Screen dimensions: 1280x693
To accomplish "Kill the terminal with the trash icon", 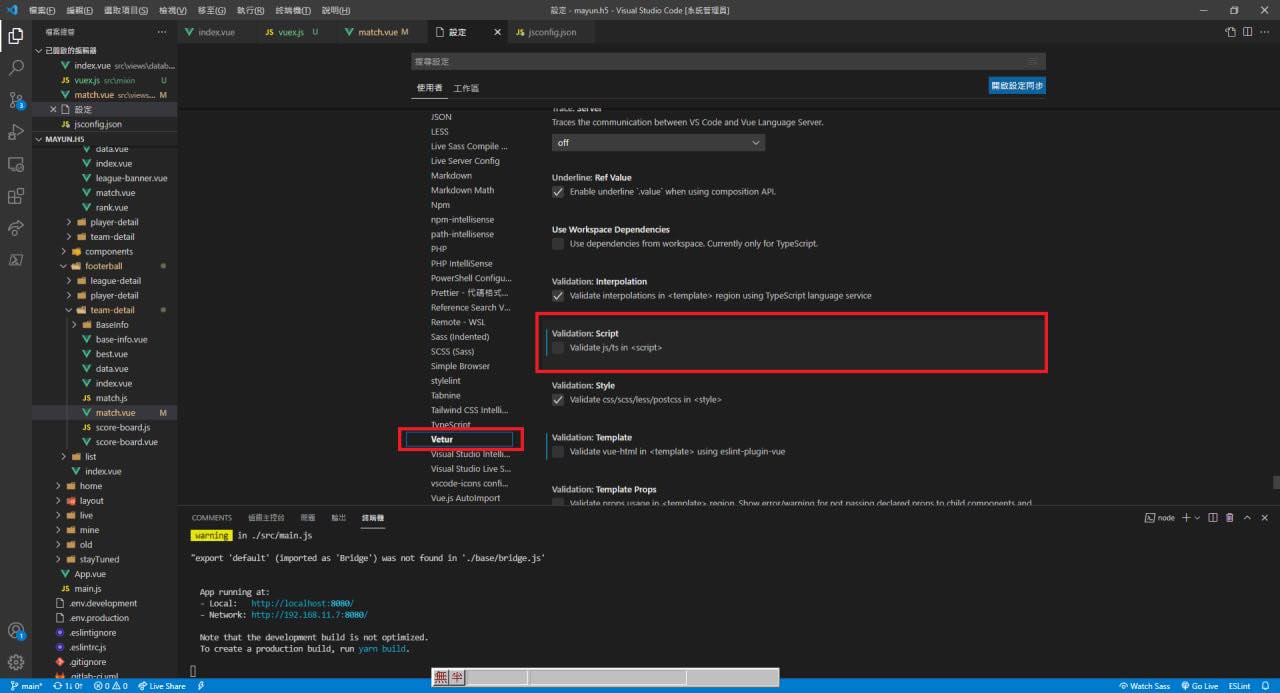I will [x=1229, y=518].
